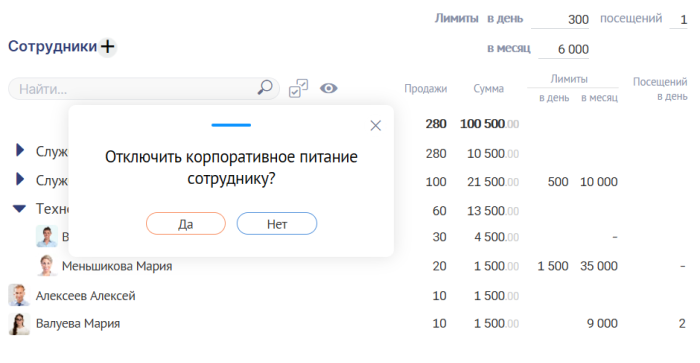The width and height of the screenshot is (700, 363).
Task: Click the Продажи column header
Action: click(x=425, y=89)
